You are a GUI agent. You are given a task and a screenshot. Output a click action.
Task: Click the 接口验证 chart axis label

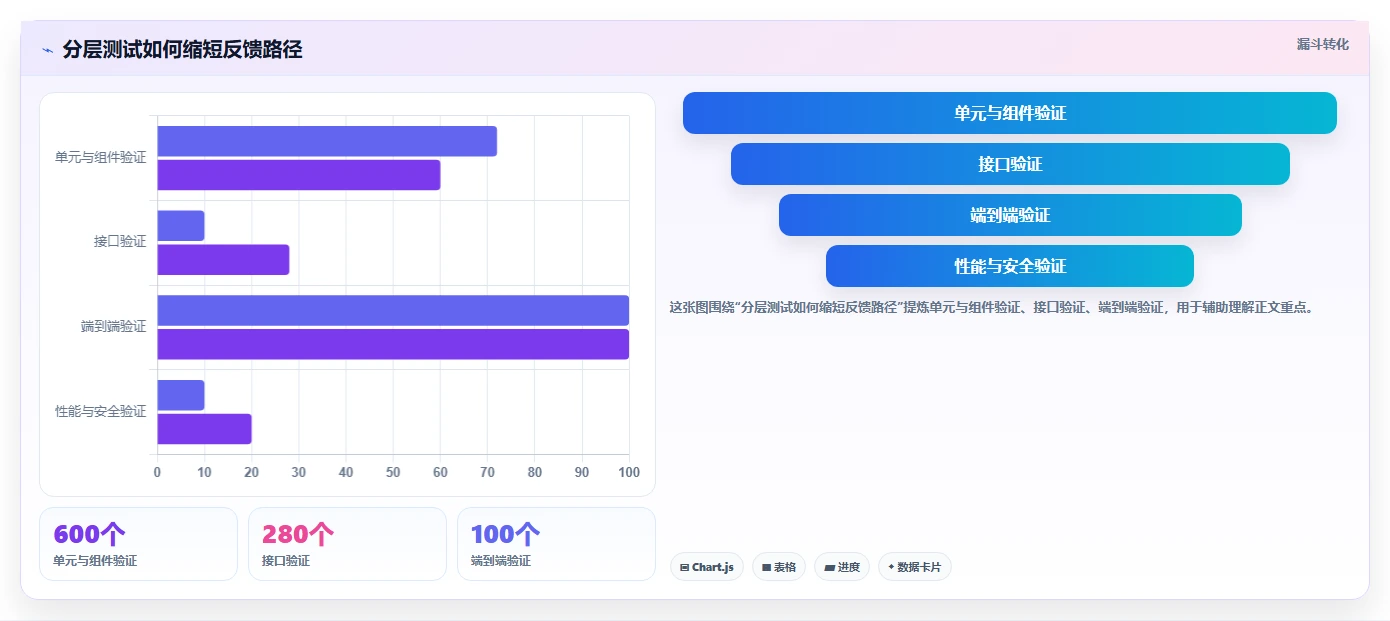(x=120, y=242)
